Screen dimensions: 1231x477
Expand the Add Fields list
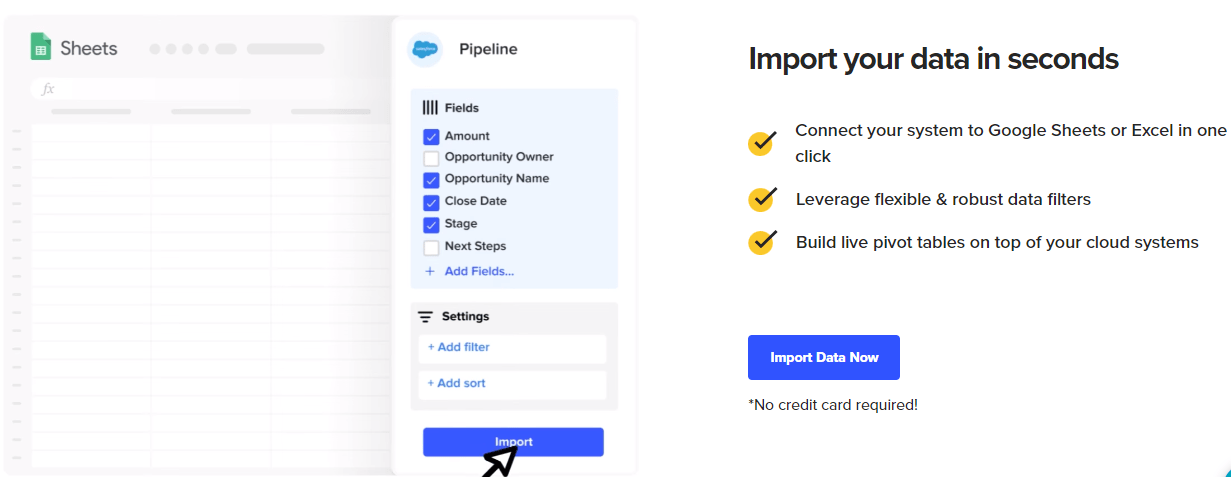click(x=479, y=271)
